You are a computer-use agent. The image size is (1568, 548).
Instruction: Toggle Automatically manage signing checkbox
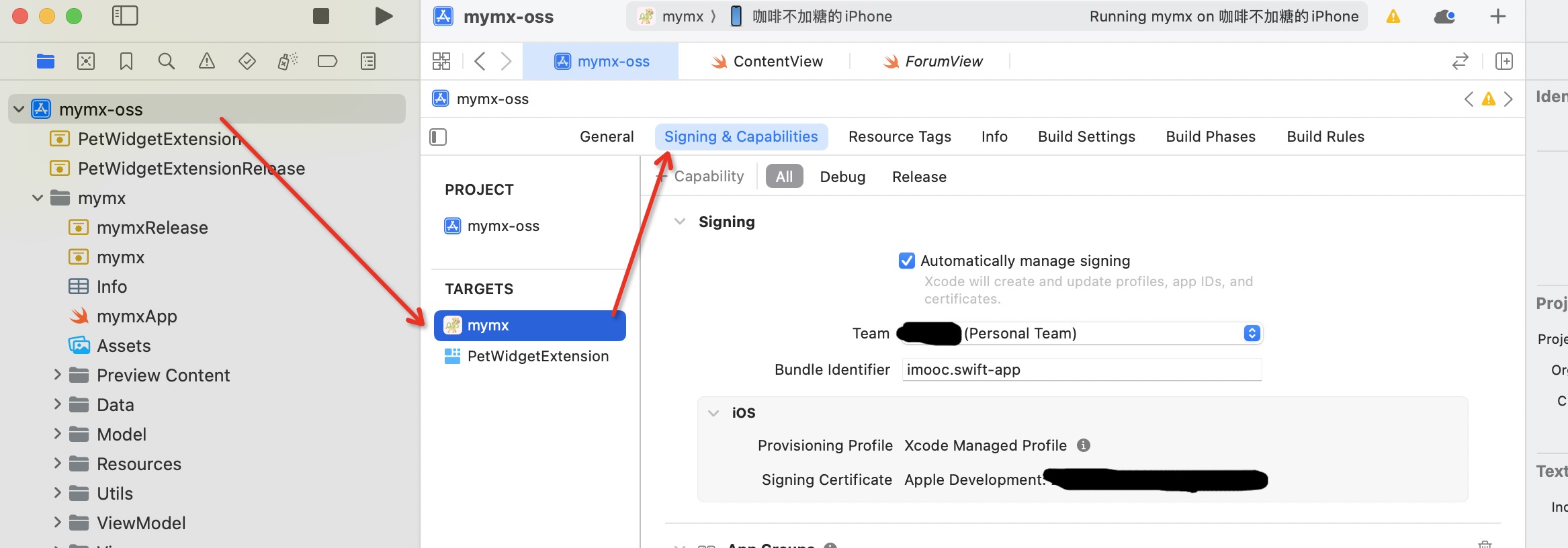(x=906, y=261)
